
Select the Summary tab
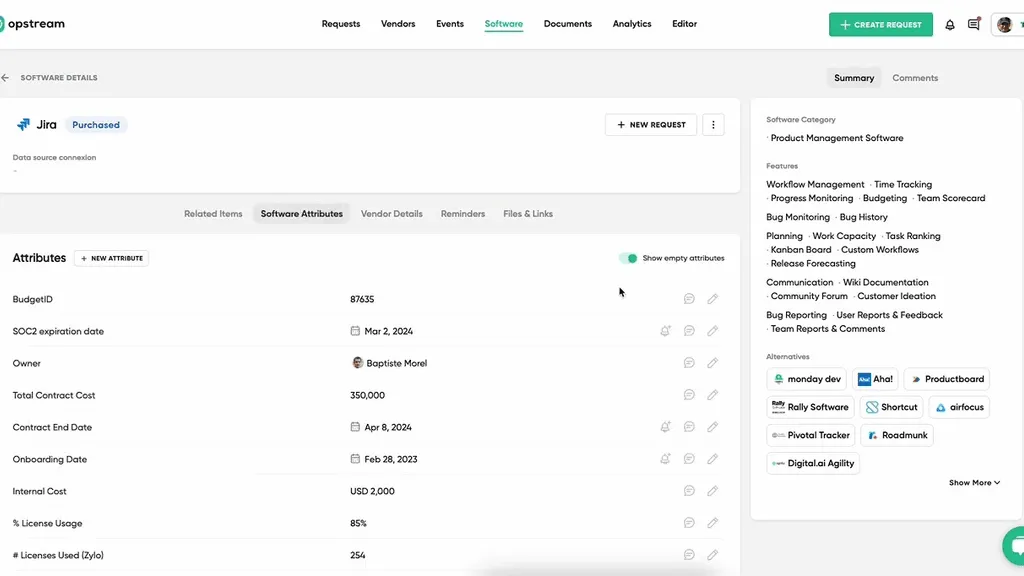point(854,78)
